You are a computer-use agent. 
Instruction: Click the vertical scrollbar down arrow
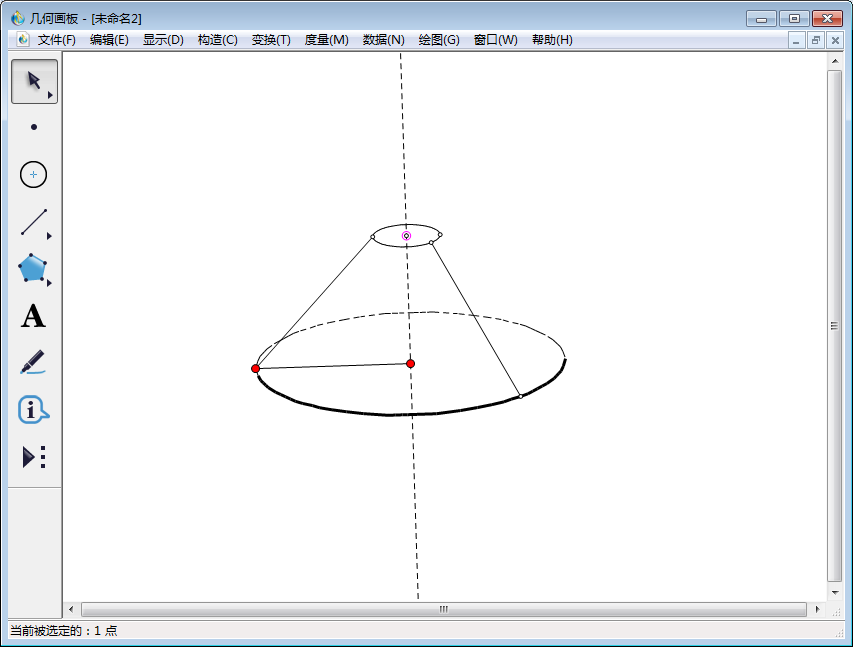(834, 591)
